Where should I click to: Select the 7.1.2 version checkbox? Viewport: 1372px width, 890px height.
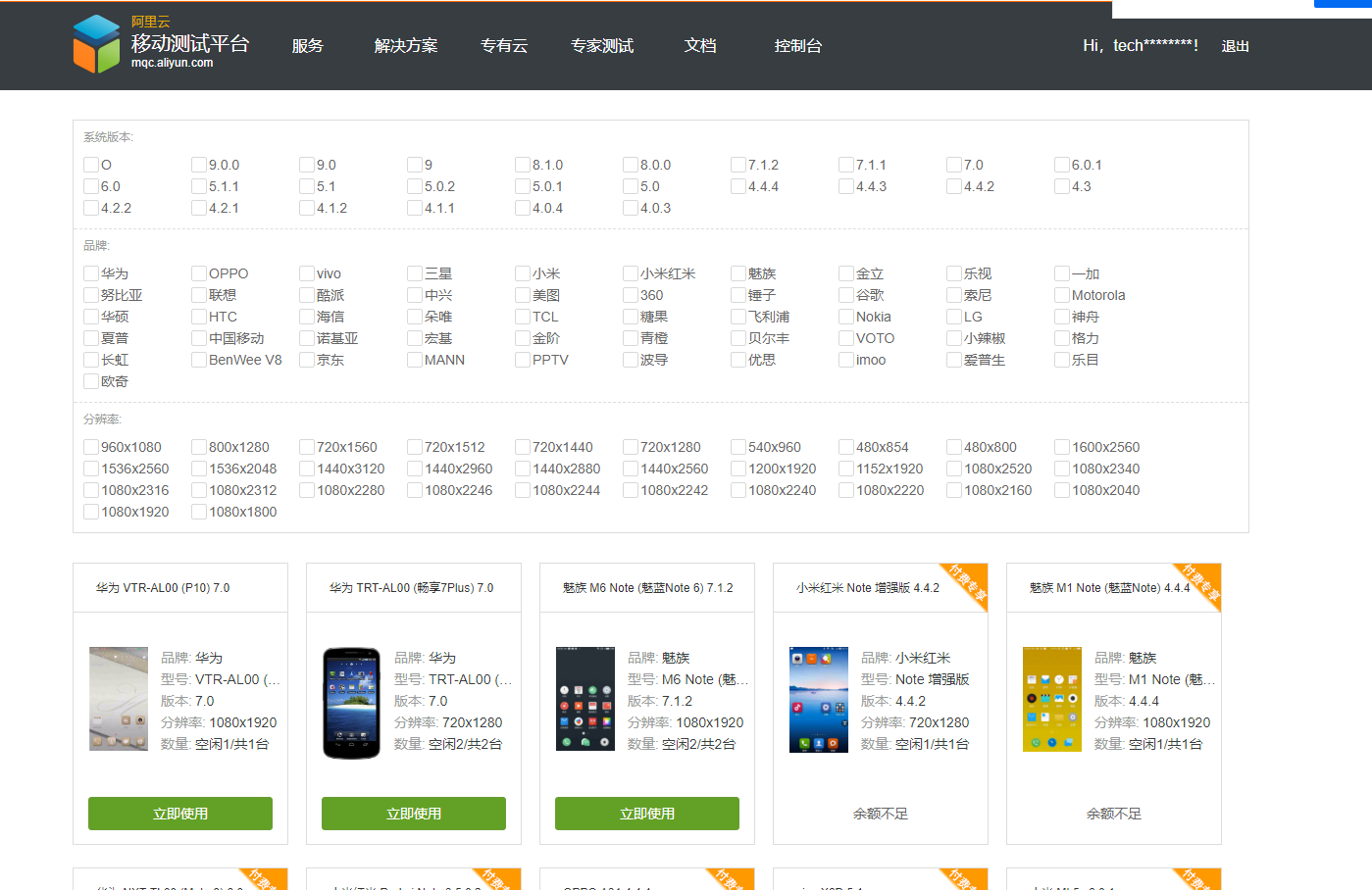click(738, 165)
